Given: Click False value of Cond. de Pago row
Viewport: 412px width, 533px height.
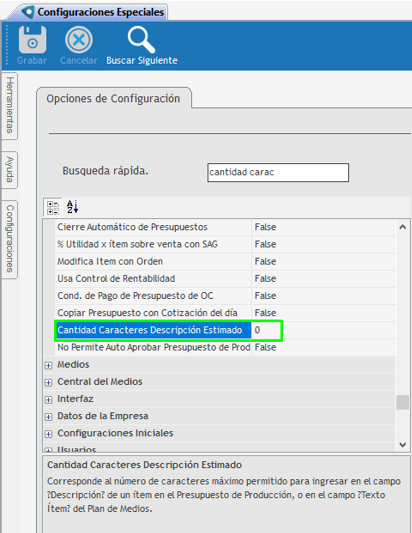Looking at the screenshot, I should coord(265,296).
